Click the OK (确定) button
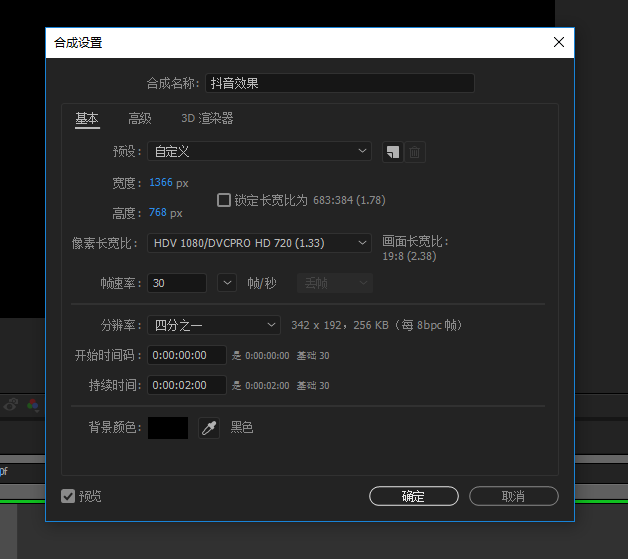 [x=413, y=496]
